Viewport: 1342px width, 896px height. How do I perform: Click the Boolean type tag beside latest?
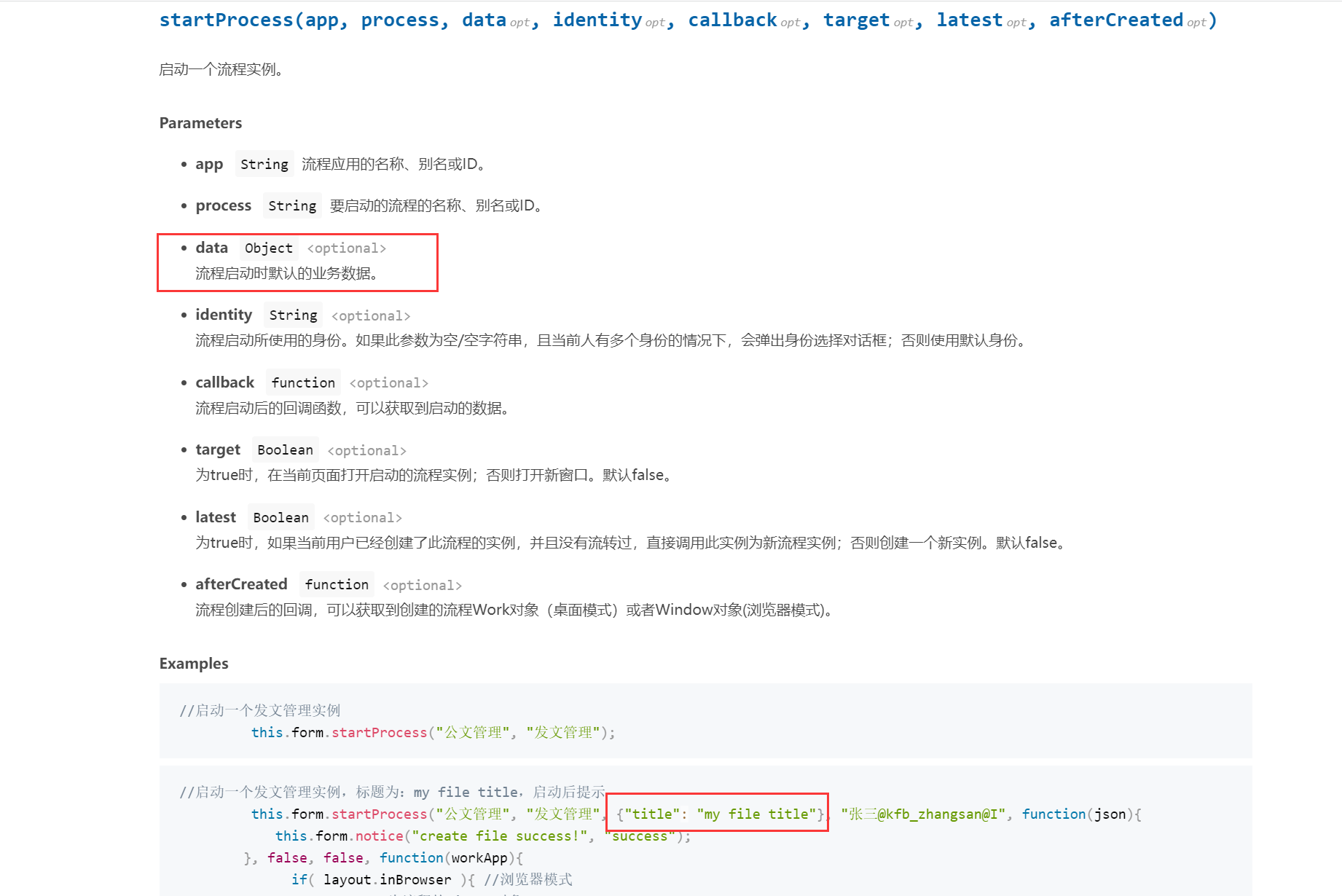click(x=280, y=518)
